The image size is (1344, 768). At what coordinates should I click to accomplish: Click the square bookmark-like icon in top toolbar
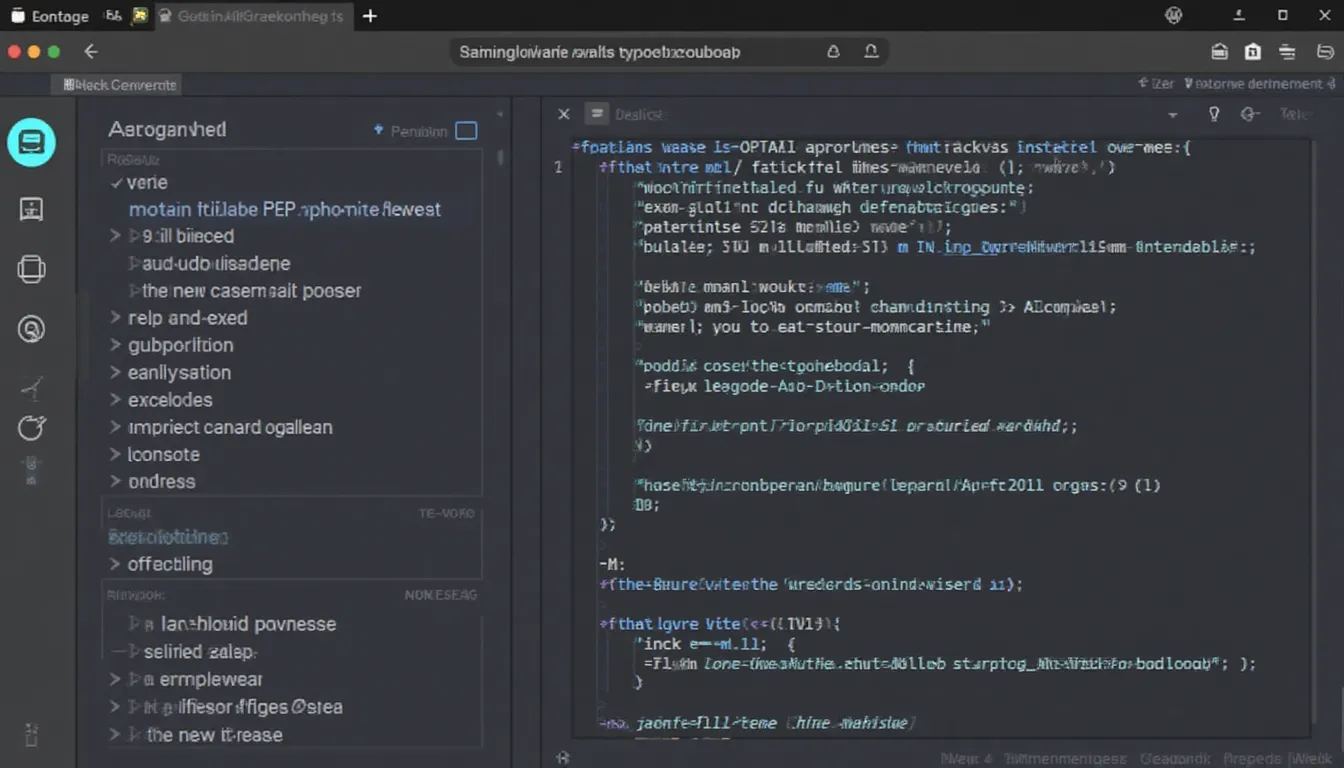pos(1253,52)
